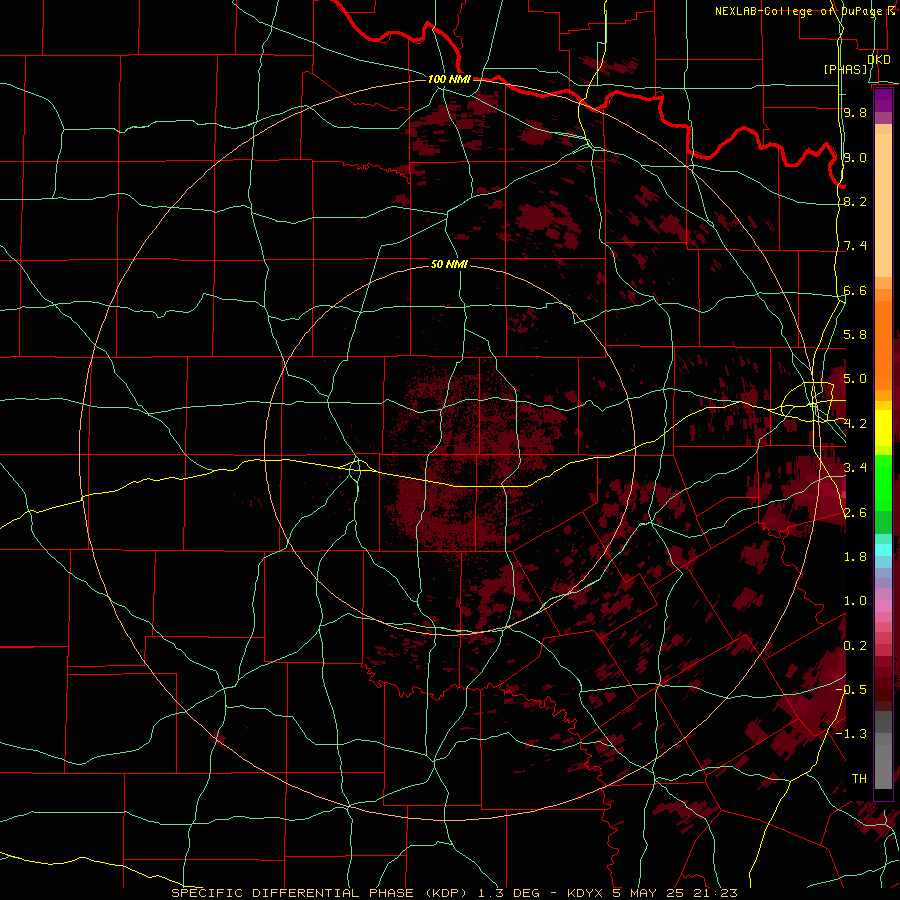Click the pink segment of the color bar
The image size is (900, 900).
[x=883, y=606]
